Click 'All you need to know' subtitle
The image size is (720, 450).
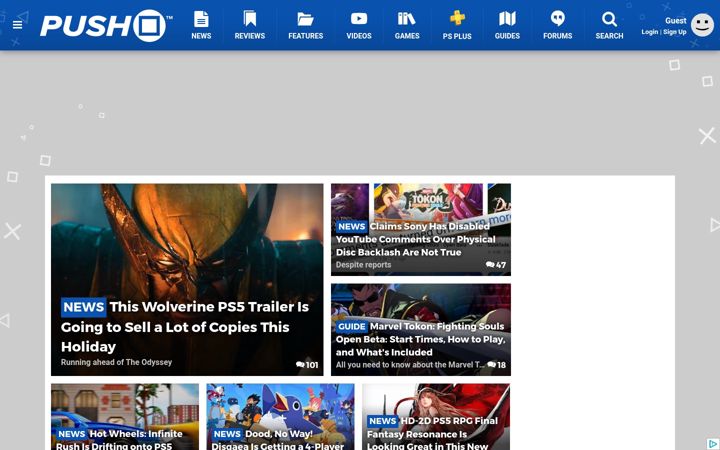(x=410, y=365)
